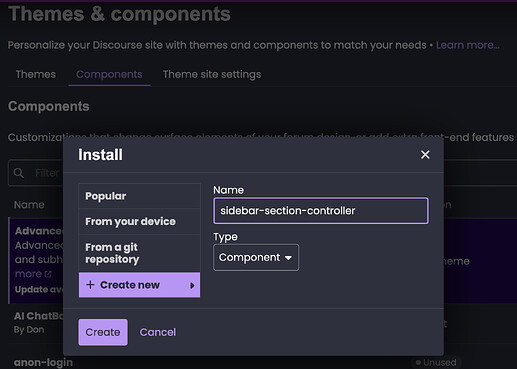Click the 'Themes & components' page heading
The width and height of the screenshot is (517, 369).
[119, 14]
